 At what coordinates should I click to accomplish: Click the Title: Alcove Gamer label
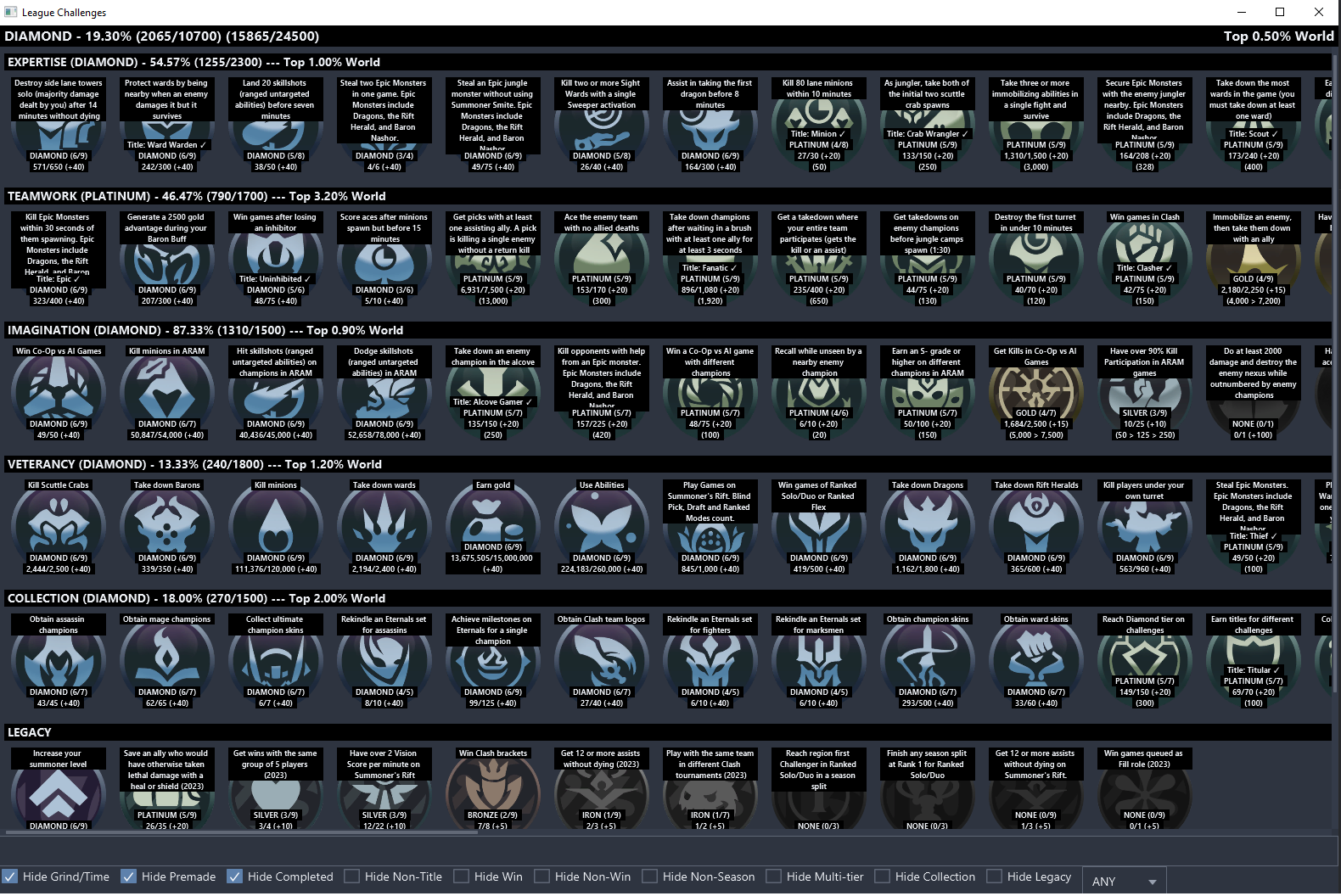point(493,402)
